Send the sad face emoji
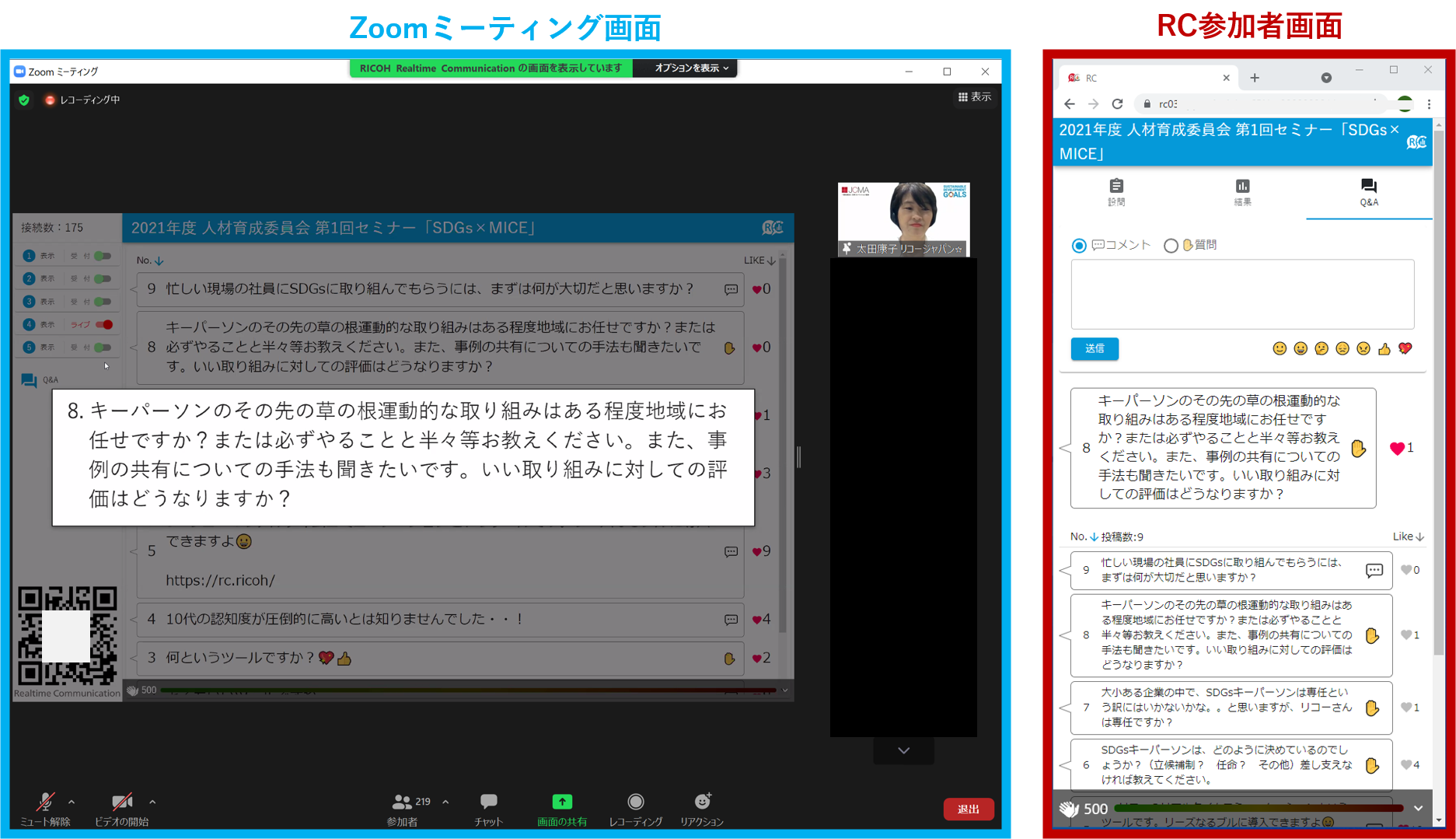This screenshot has height=839, width=1456. tap(1343, 348)
